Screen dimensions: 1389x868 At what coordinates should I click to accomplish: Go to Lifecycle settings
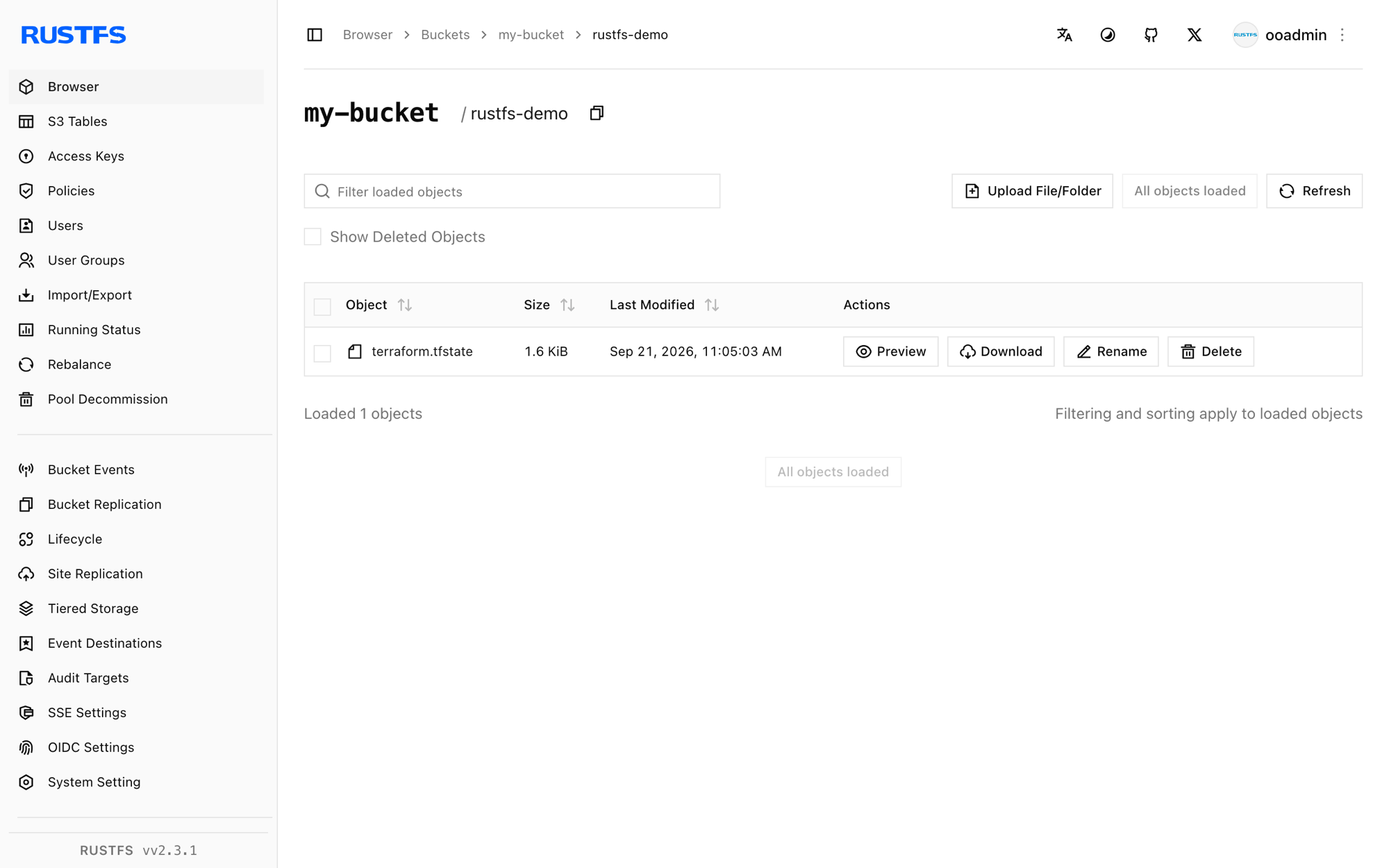[136, 540]
